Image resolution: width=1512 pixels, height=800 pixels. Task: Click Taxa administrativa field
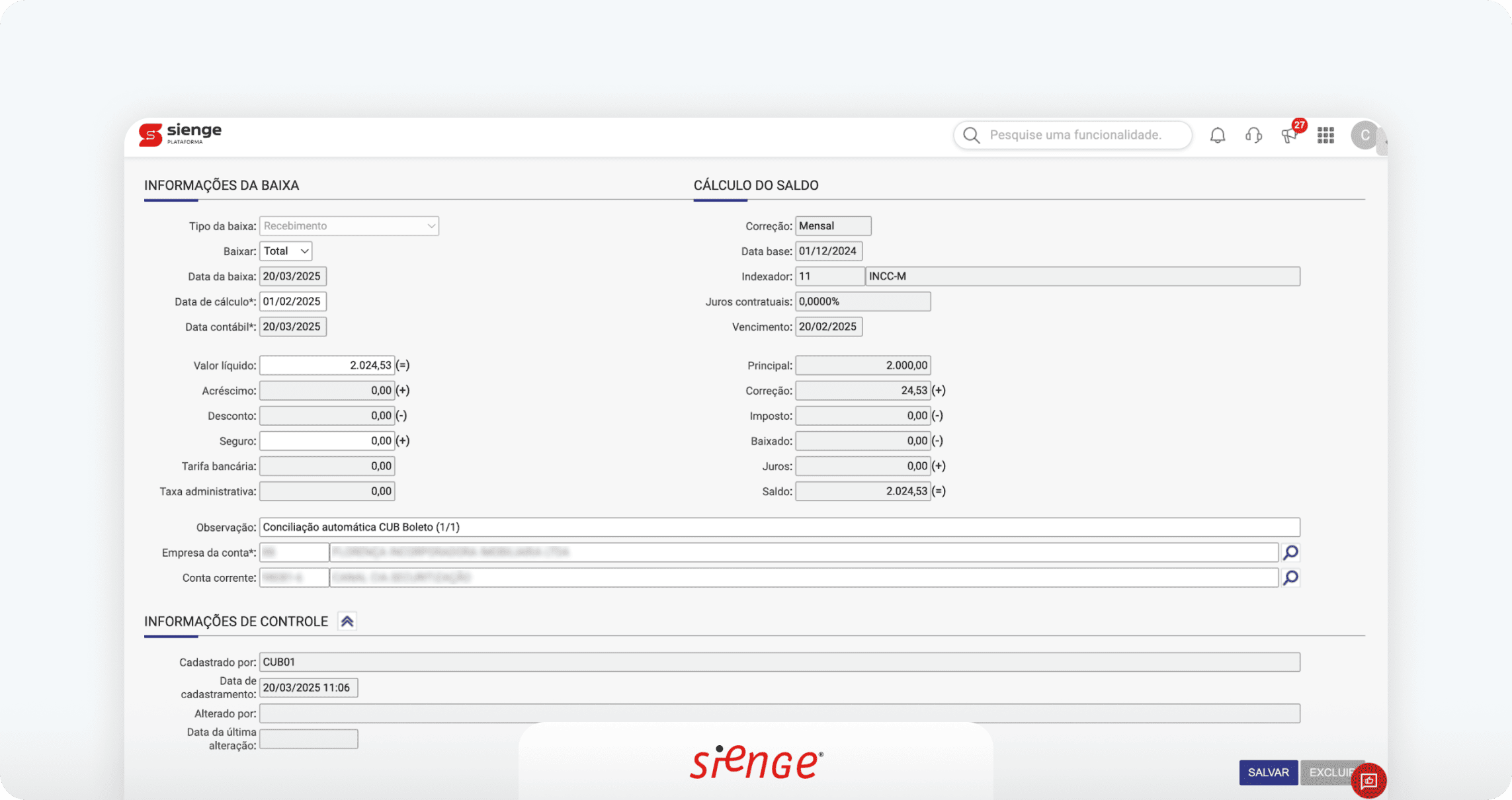coord(327,491)
